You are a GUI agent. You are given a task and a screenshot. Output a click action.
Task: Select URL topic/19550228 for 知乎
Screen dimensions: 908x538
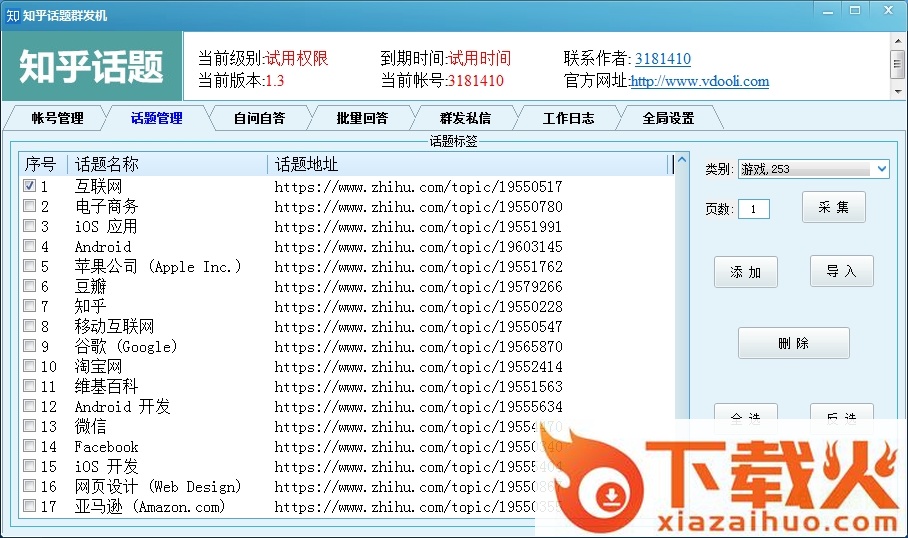[x=418, y=307]
